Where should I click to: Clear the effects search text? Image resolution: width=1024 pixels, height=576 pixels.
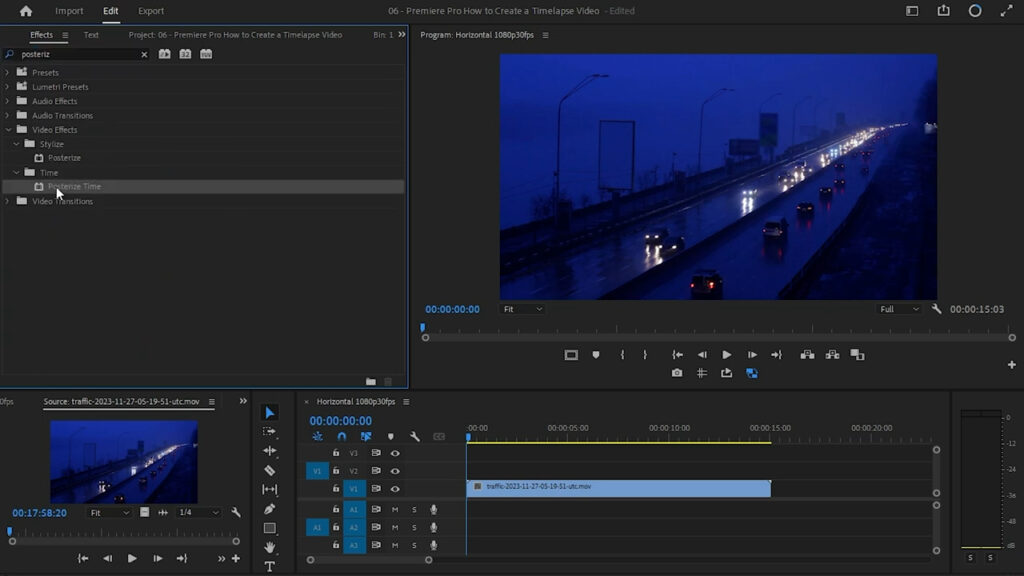click(x=144, y=54)
